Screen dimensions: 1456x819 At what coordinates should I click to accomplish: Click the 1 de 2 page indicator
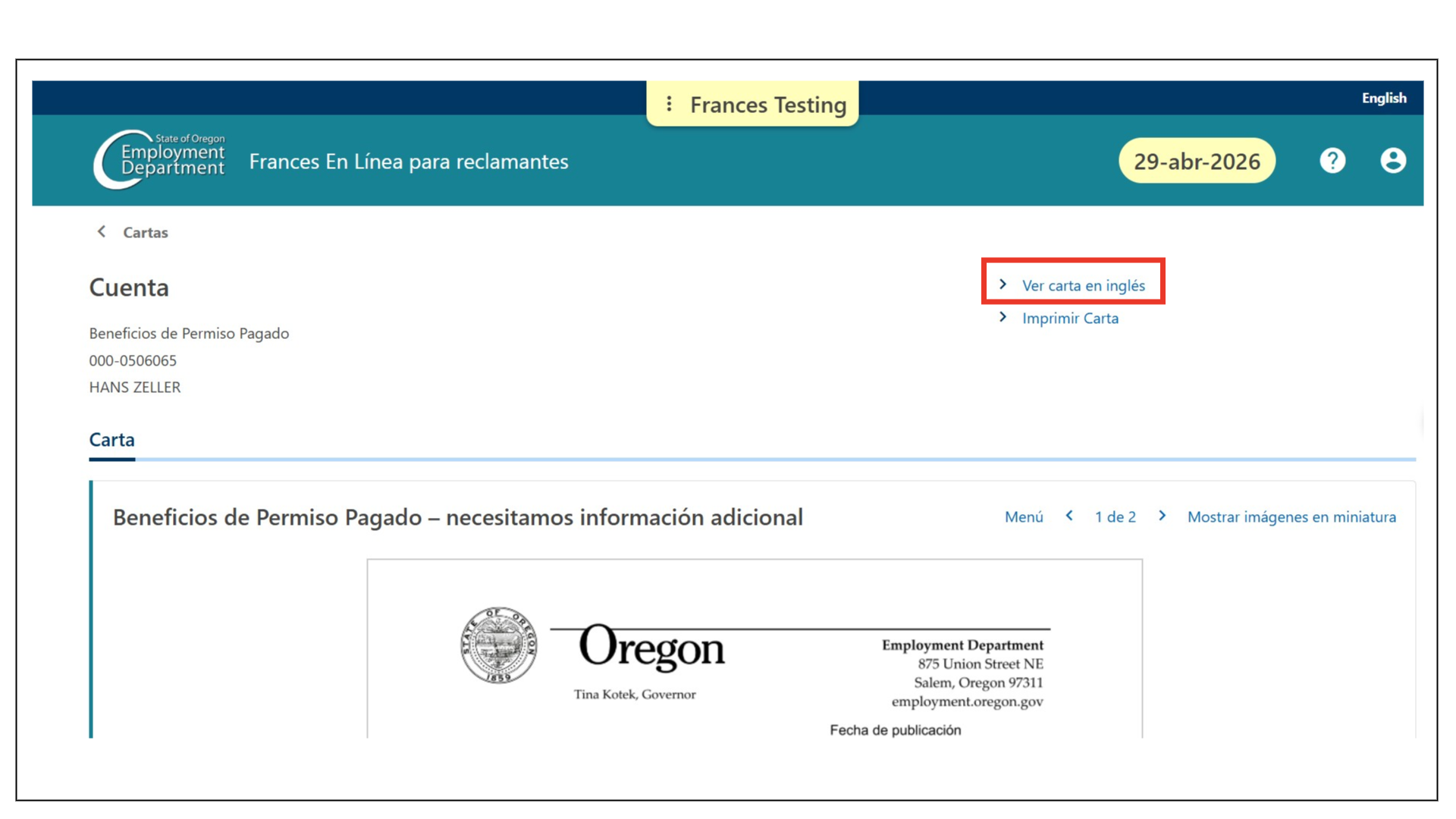(x=1116, y=516)
